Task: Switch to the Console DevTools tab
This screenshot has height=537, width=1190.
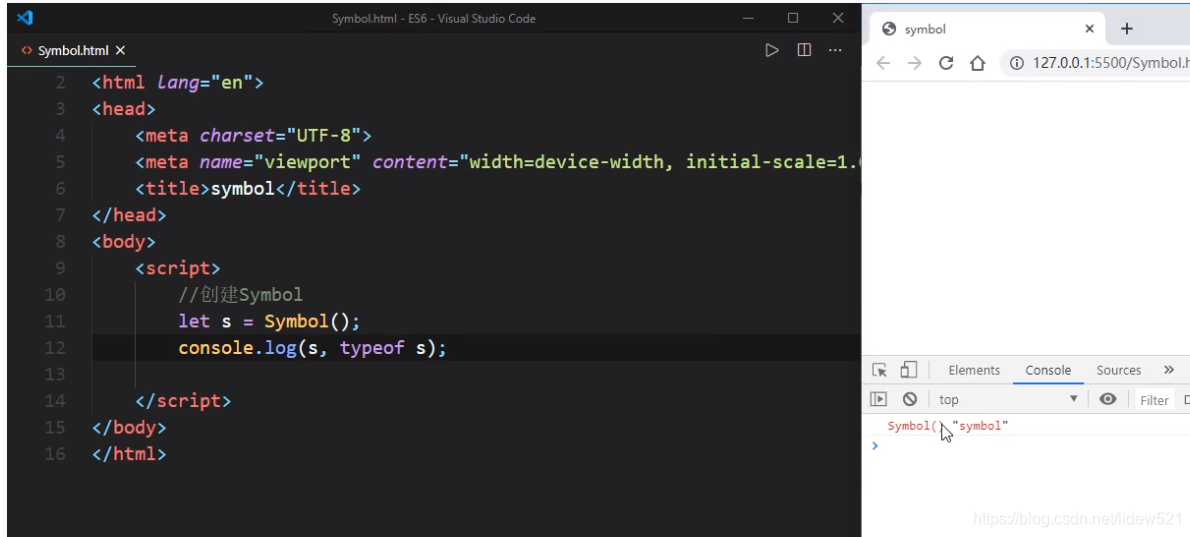Action: 1048,370
